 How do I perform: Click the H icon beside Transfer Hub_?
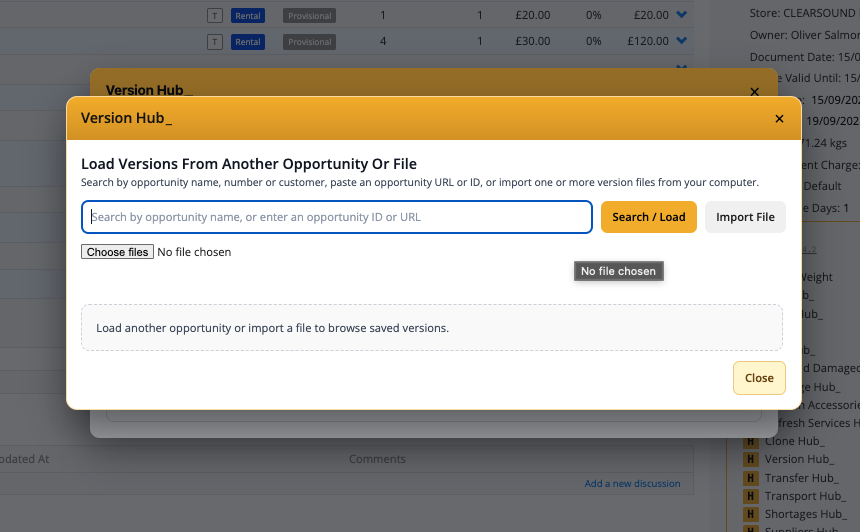click(x=750, y=478)
